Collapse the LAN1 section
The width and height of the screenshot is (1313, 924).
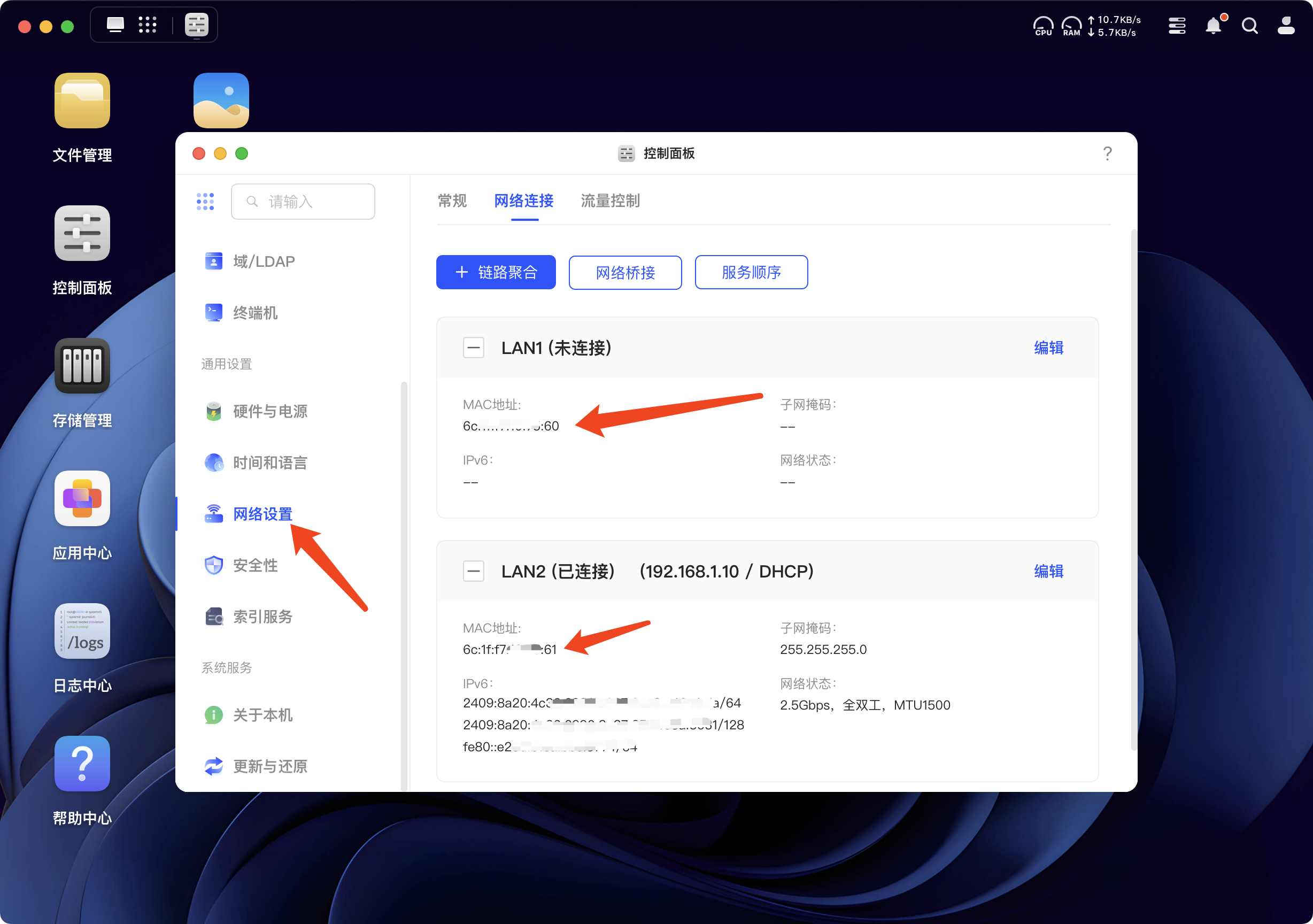(x=474, y=348)
